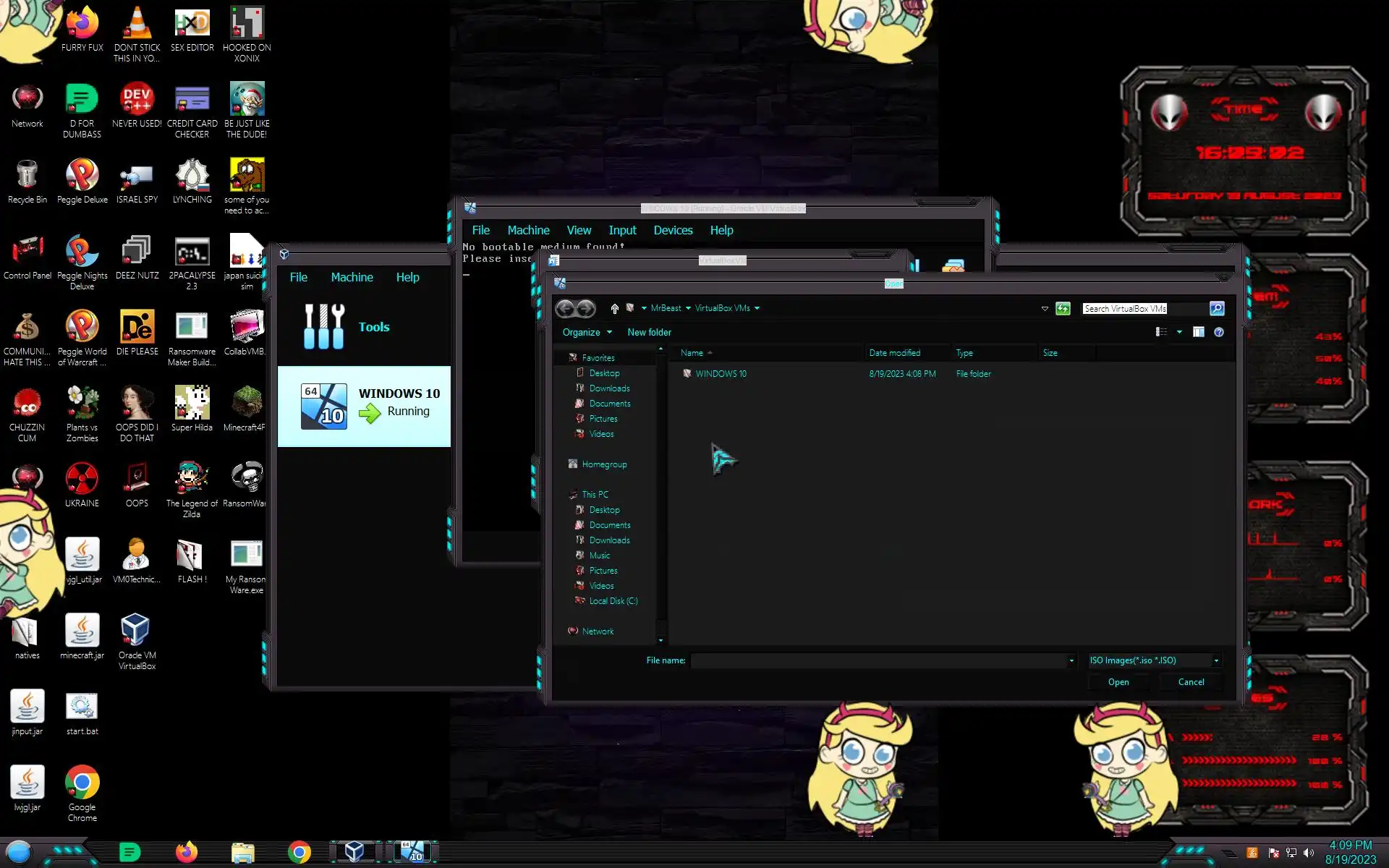The width and height of the screenshot is (1389, 868).
Task: Open Google Chrome from the taskbar
Action: click(x=299, y=852)
